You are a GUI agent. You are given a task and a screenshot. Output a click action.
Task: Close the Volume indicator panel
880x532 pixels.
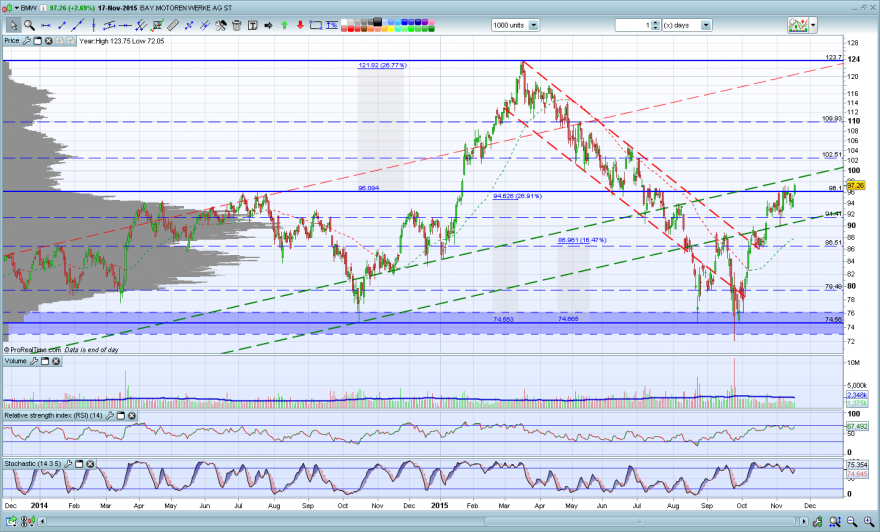(56, 361)
